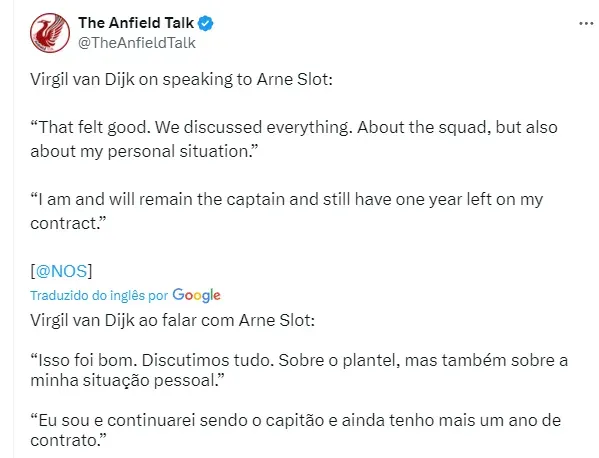
Task: Open the @NOS mention link
Action: point(61,271)
